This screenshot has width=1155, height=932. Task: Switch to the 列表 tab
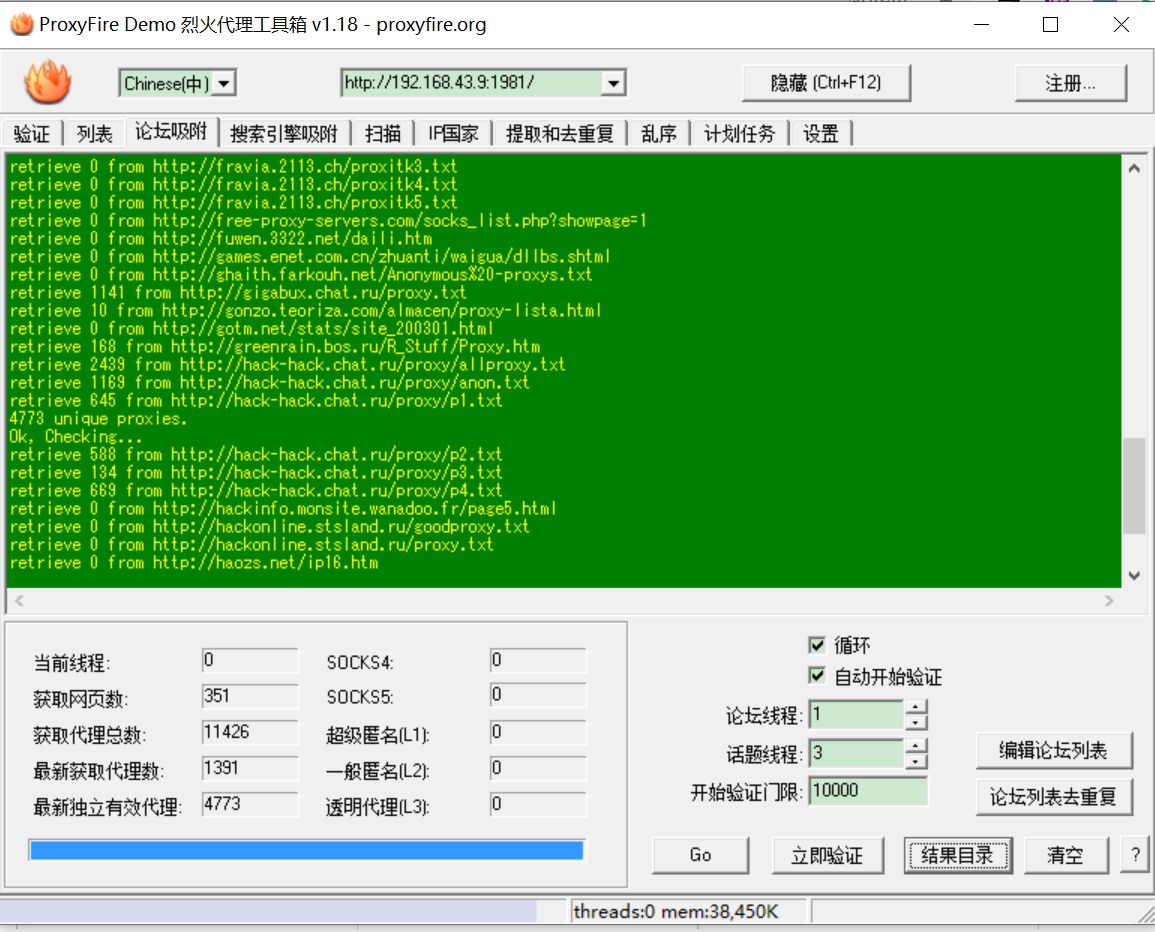tap(94, 134)
